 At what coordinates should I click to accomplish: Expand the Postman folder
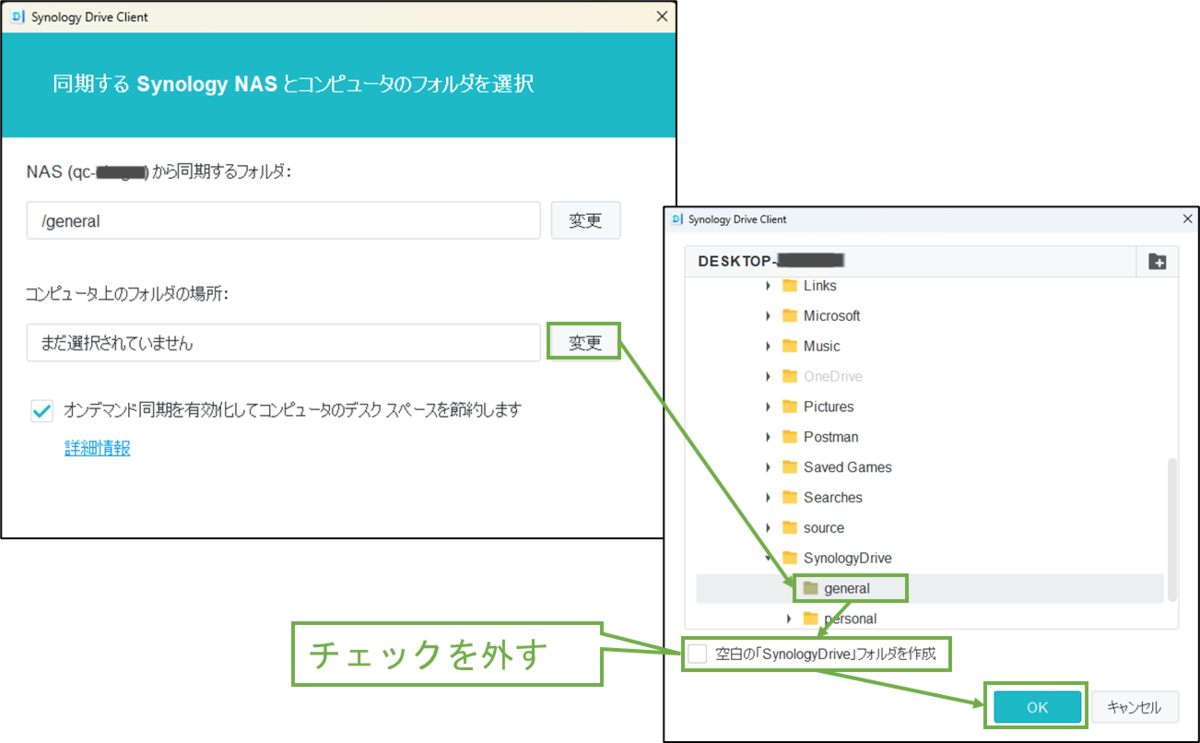point(768,437)
